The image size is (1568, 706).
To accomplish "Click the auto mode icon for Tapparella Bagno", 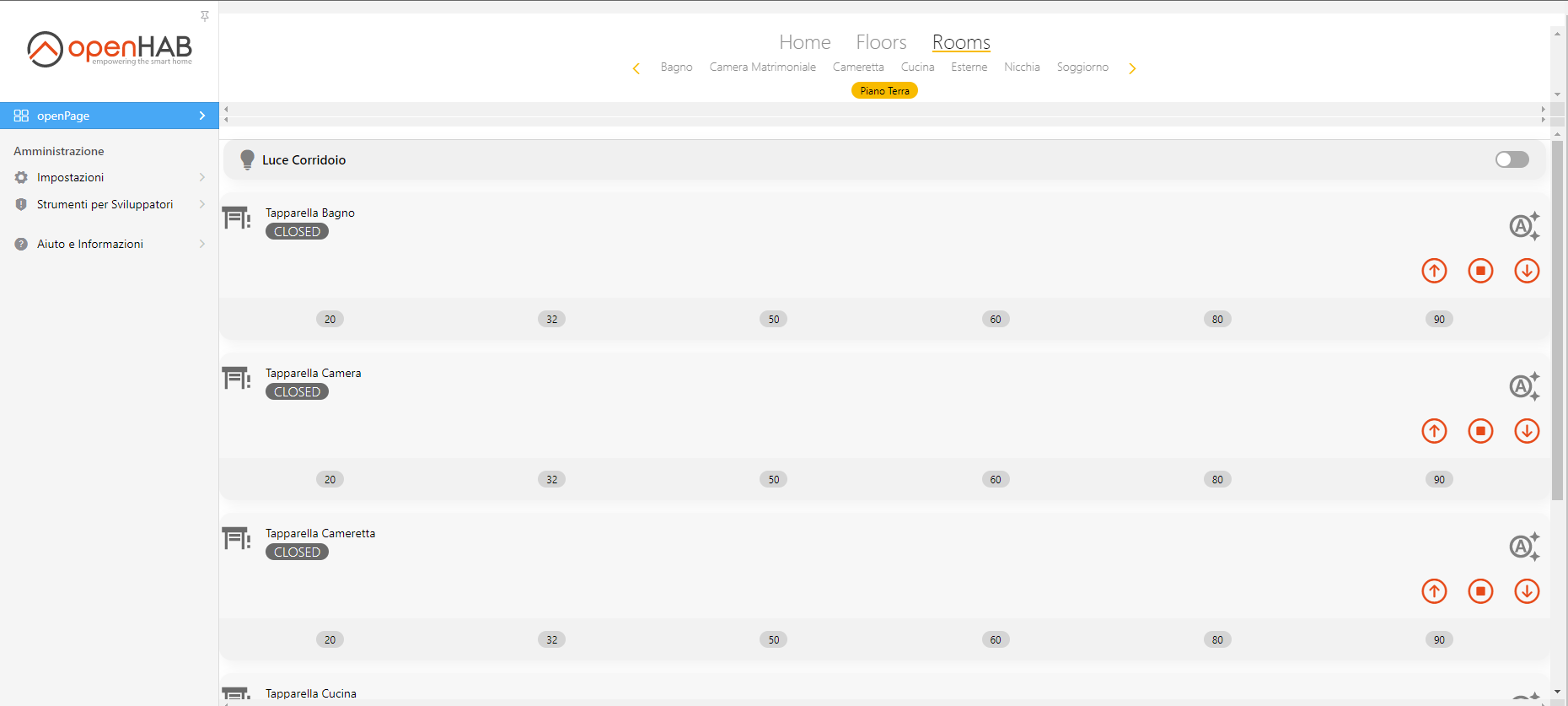I will [x=1523, y=226].
